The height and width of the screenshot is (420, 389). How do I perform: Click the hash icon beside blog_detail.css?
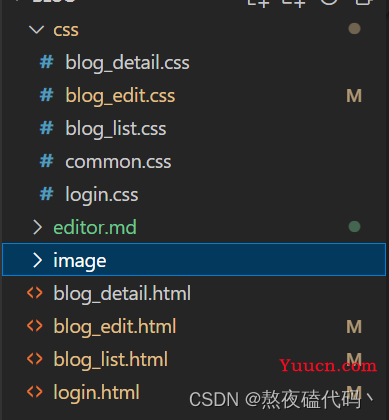click(x=46, y=62)
